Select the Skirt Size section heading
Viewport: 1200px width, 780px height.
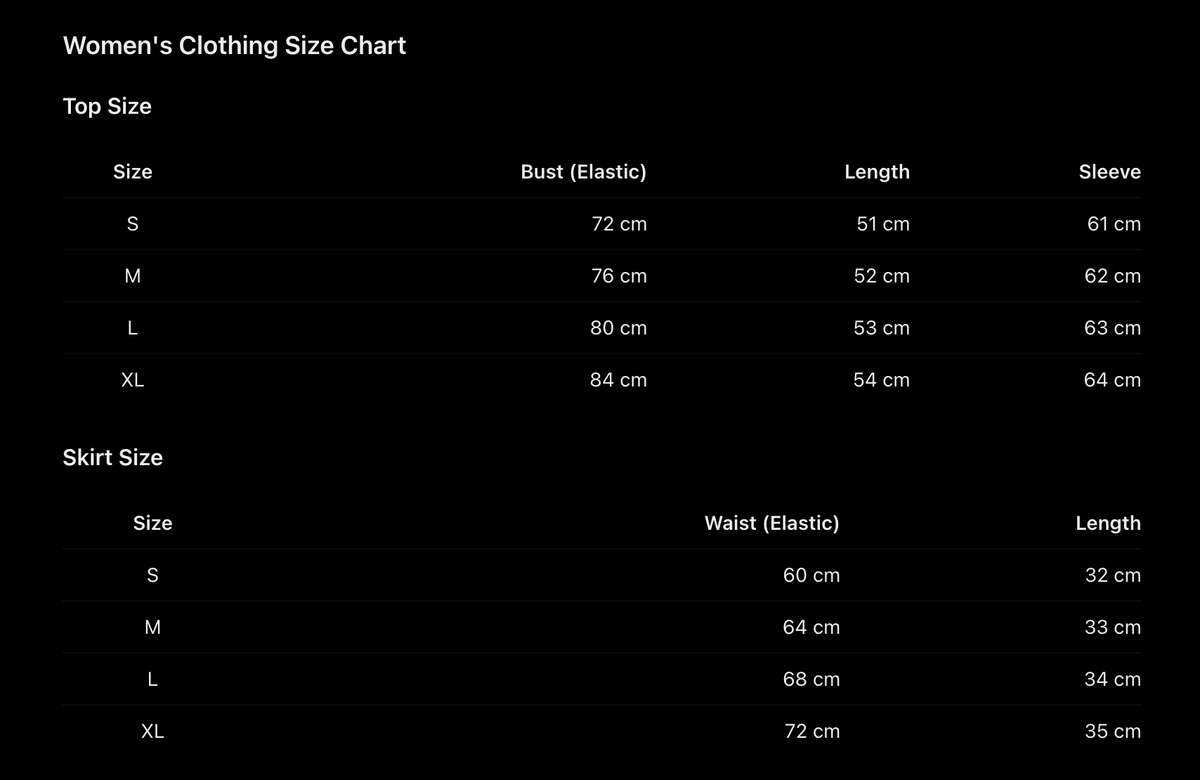point(113,457)
